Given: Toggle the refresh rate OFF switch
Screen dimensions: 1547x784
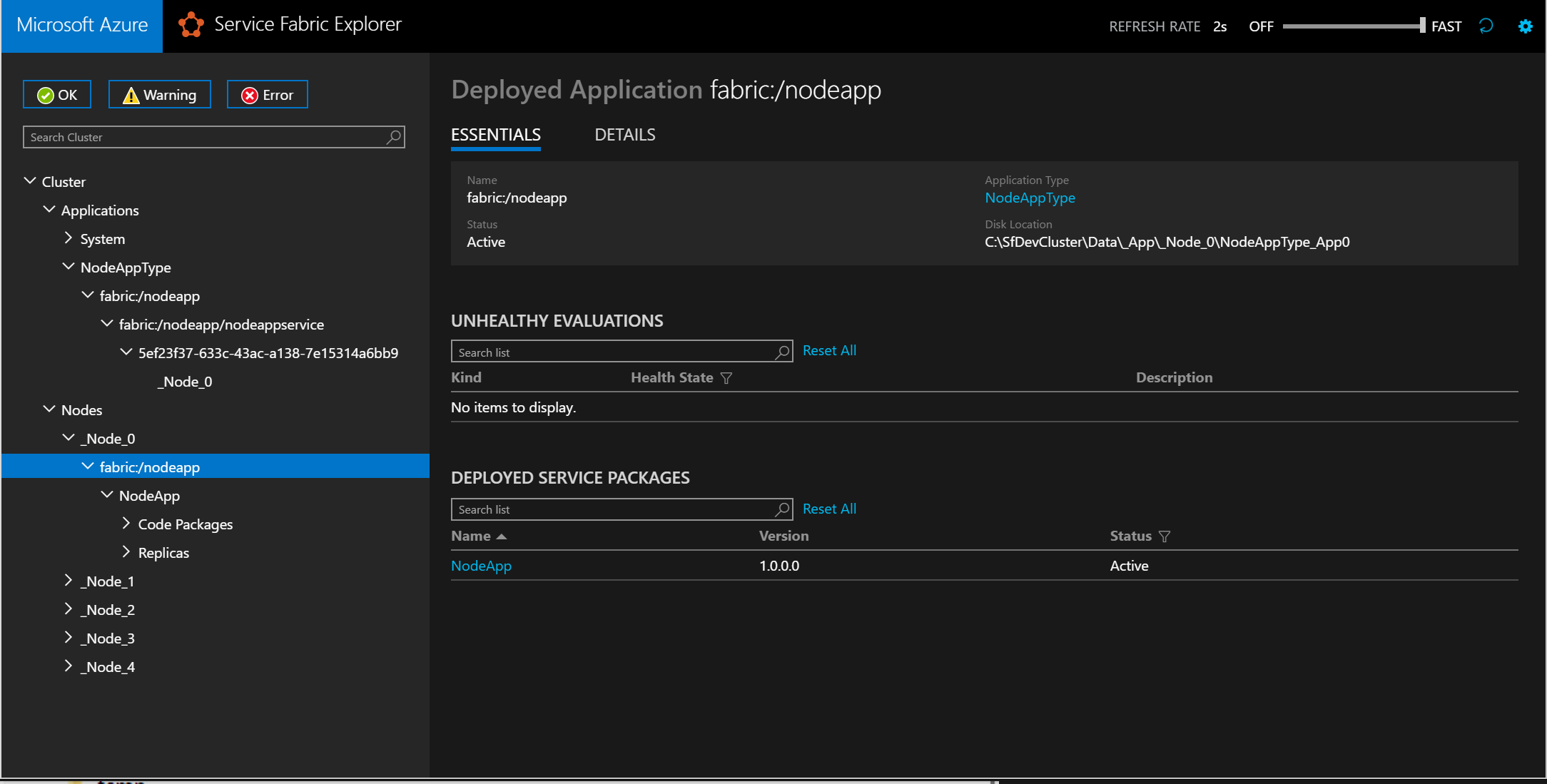Looking at the screenshot, I should 1261,27.
